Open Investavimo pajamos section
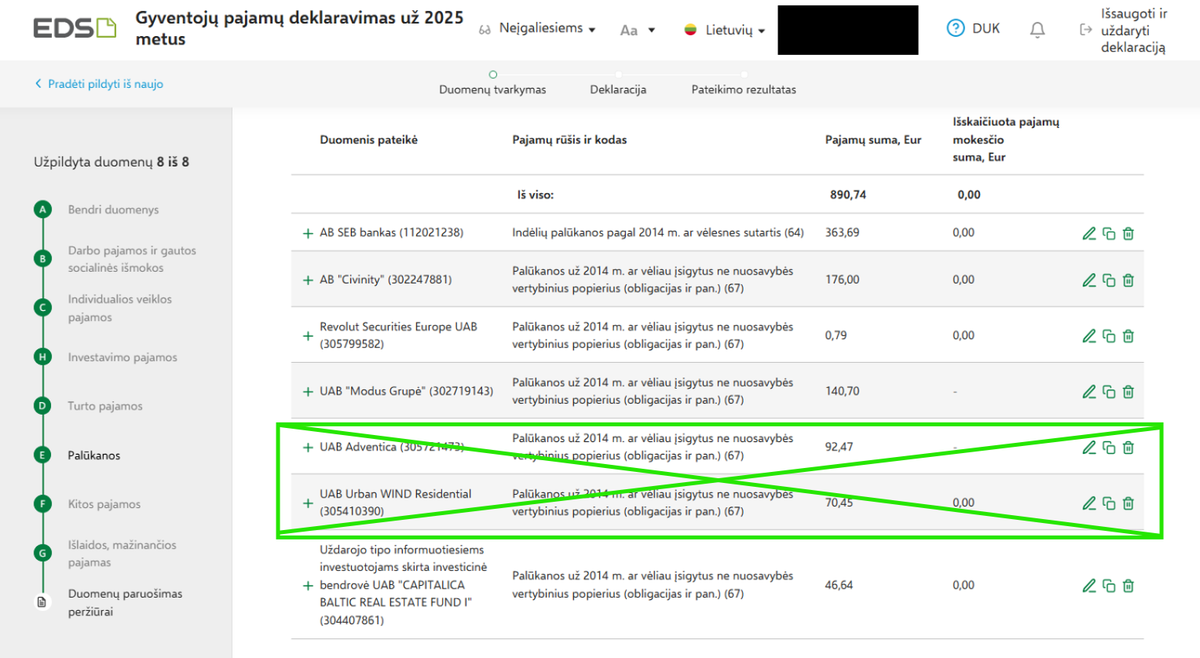Image resolution: width=1200 pixels, height=658 pixels. (x=122, y=357)
